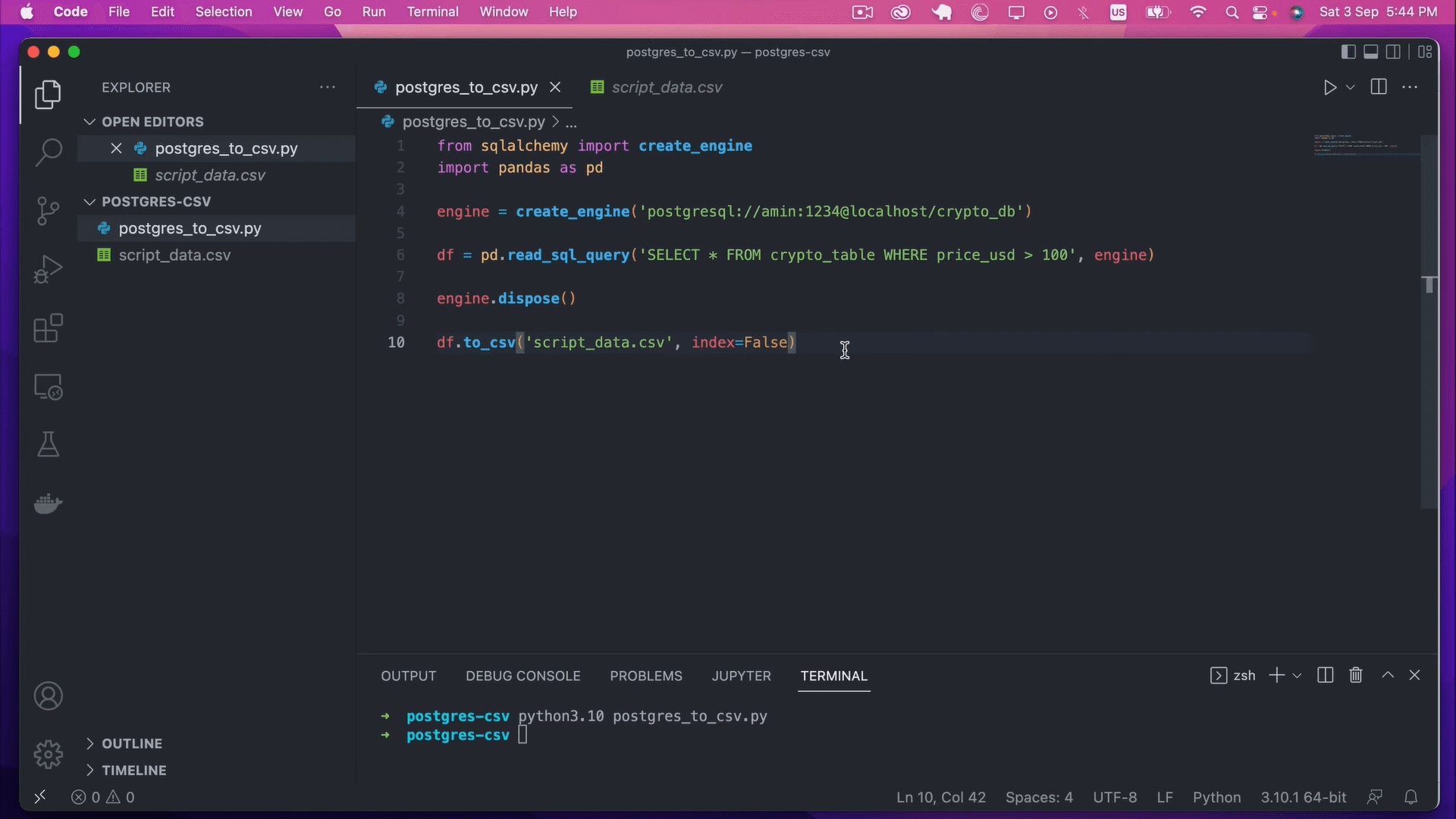Run the Python file with the play button
This screenshot has width=1456, height=819.
(x=1330, y=87)
